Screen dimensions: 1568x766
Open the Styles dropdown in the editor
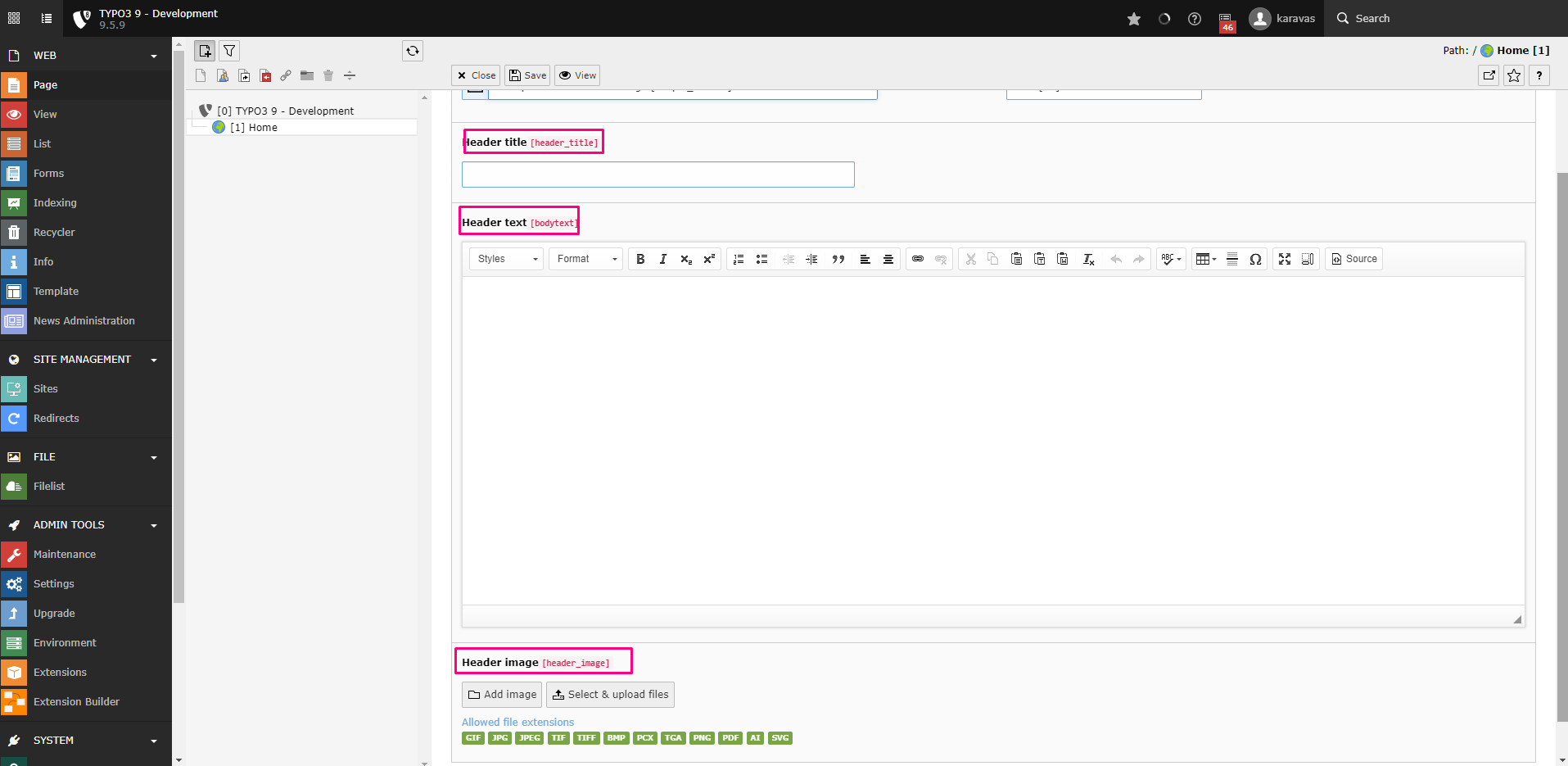(x=504, y=259)
